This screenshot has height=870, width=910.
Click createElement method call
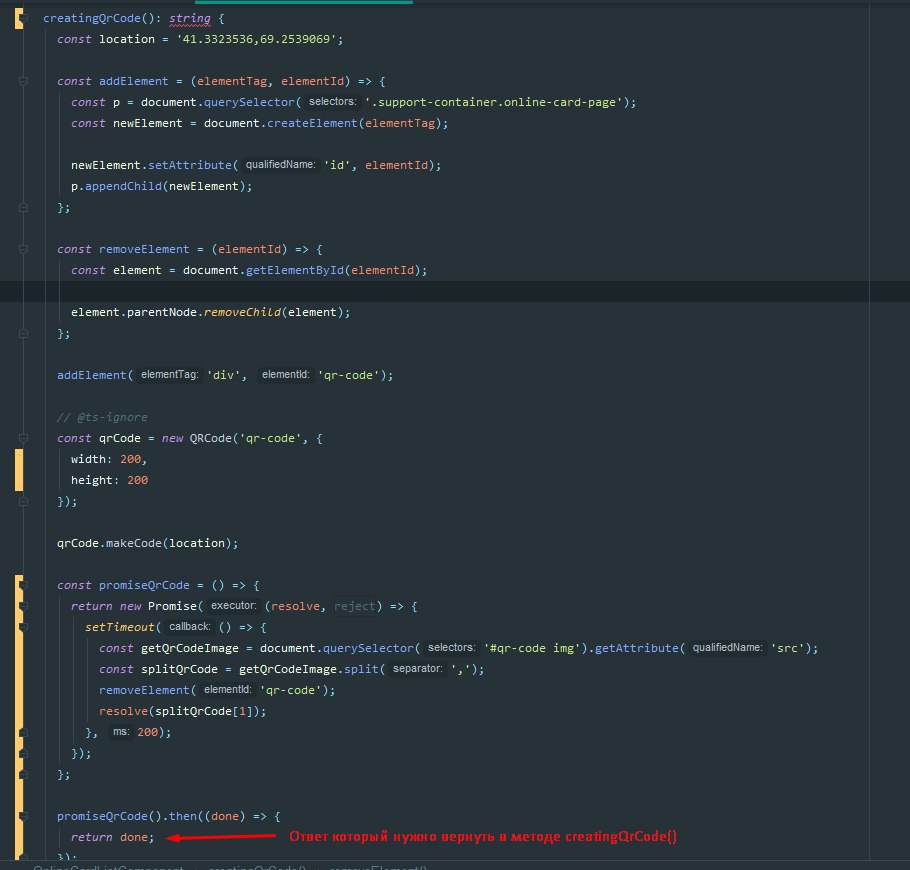pyautogui.click(x=312, y=123)
